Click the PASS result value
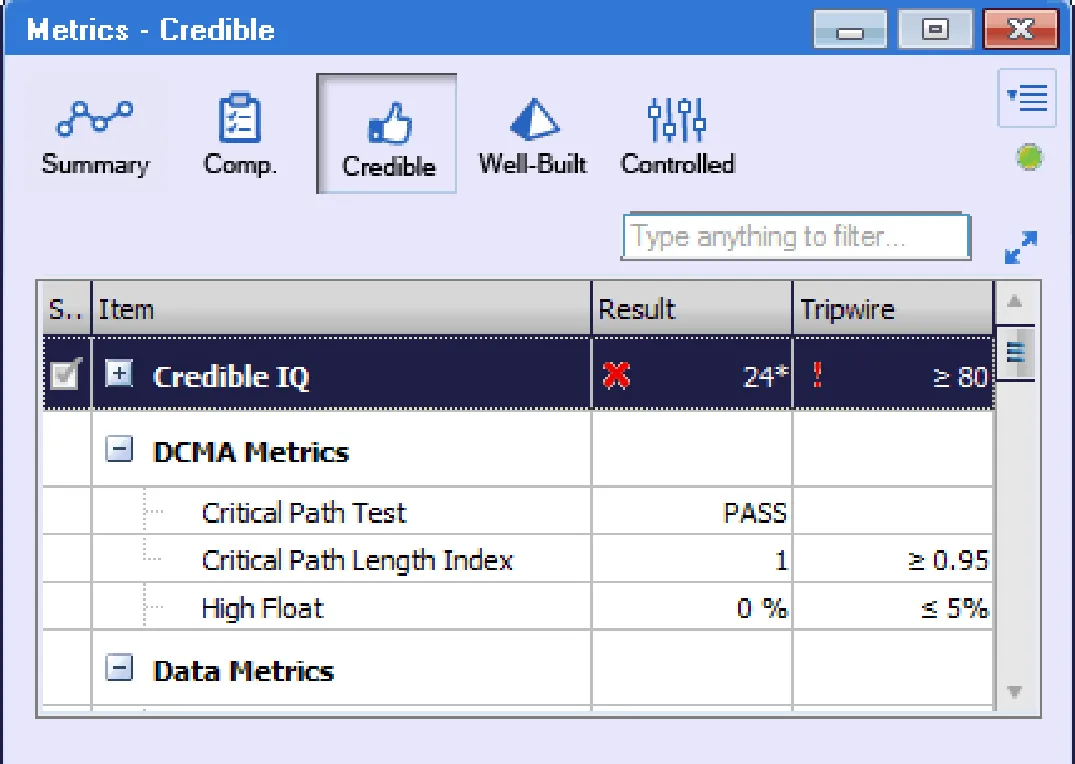The image size is (1075, 764). point(754,513)
